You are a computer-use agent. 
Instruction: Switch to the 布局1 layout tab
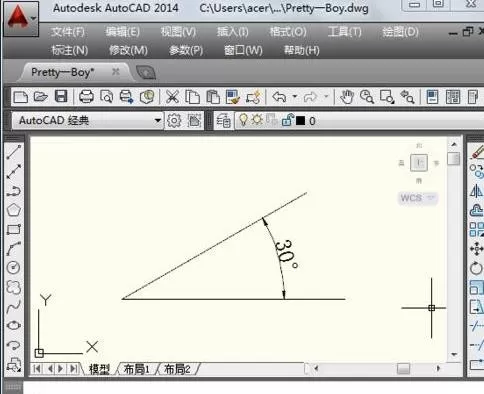click(x=136, y=369)
